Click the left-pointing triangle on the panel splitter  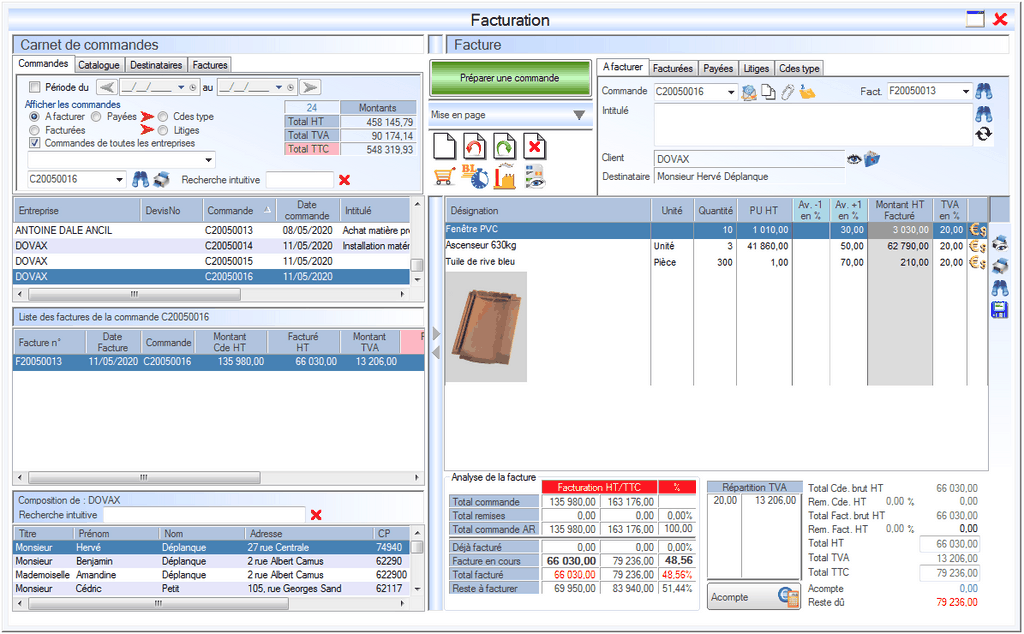436,353
